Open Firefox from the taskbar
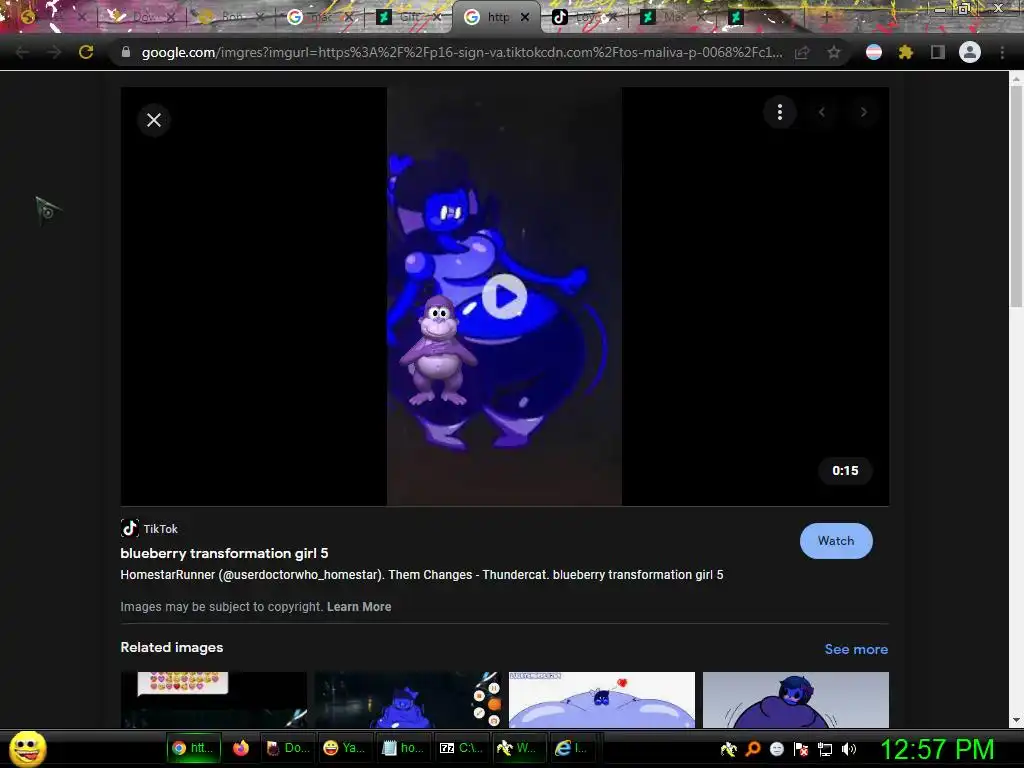This screenshot has width=1024, height=768. (241, 748)
